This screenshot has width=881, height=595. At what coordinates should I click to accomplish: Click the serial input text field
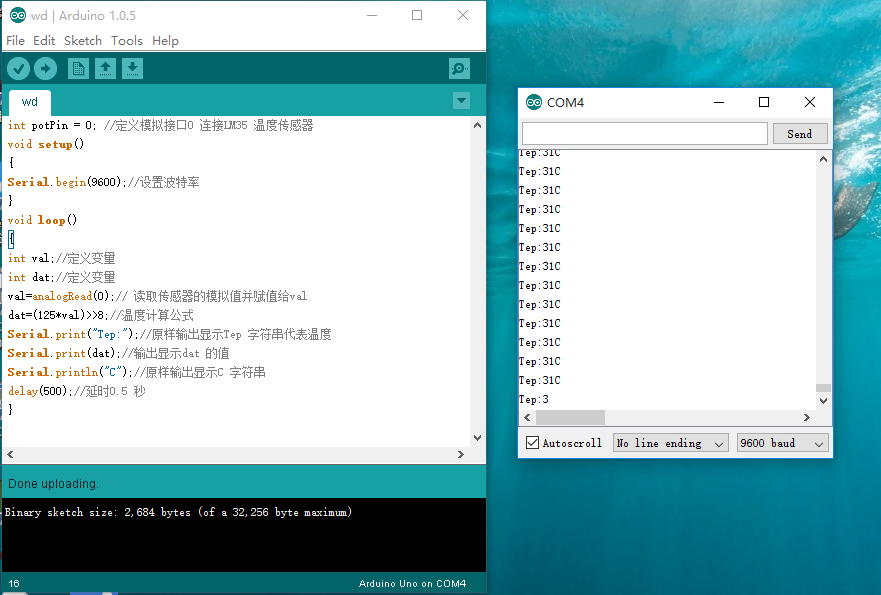pos(644,134)
